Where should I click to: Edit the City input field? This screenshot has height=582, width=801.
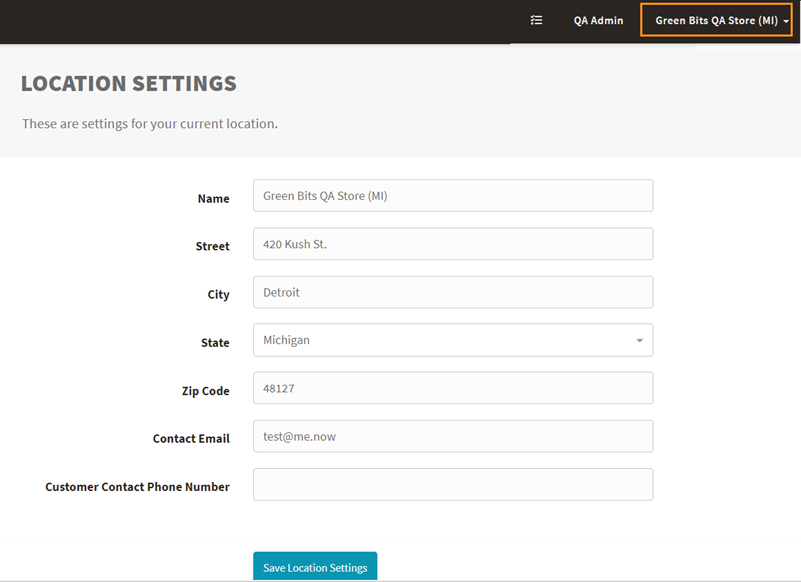click(453, 292)
